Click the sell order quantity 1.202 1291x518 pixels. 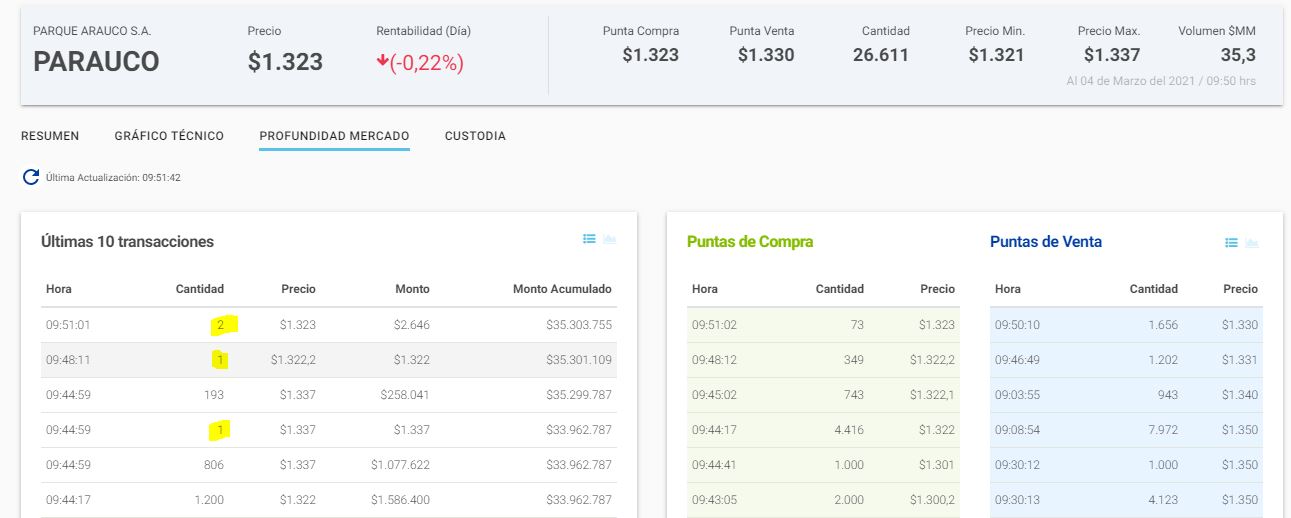tap(1162, 360)
